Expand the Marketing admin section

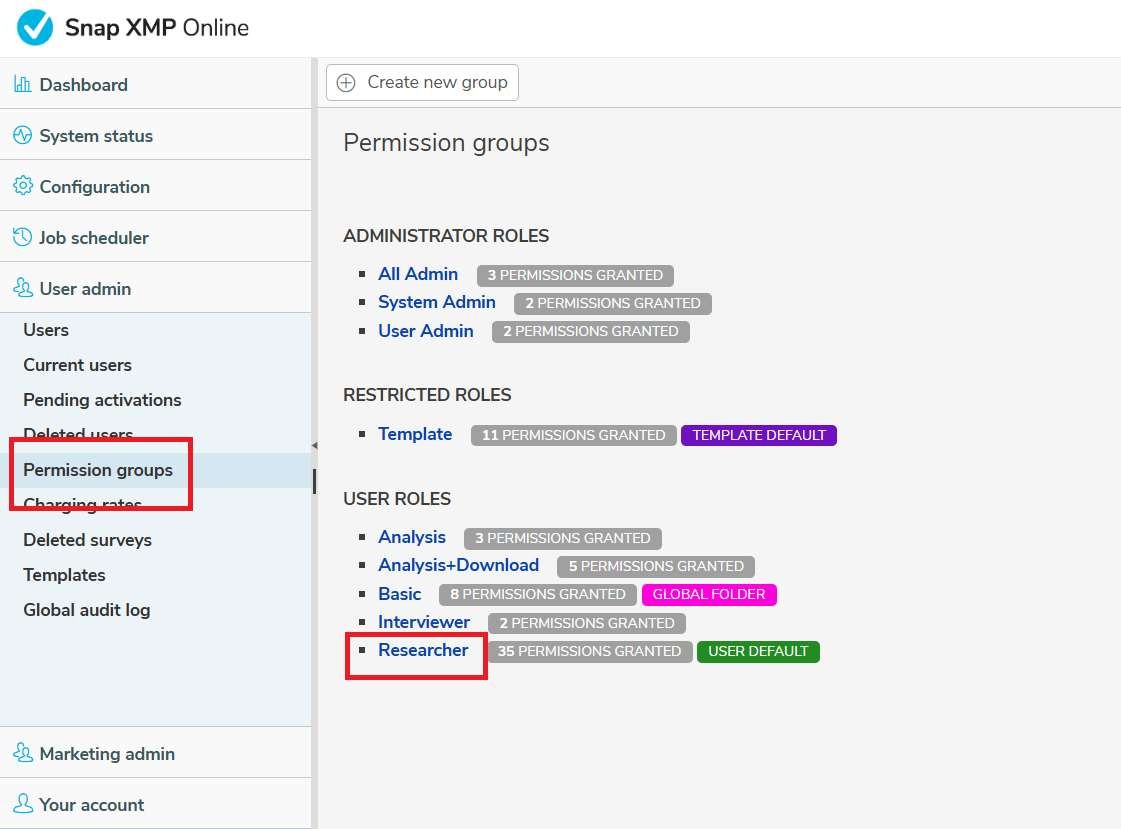click(x=107, y=754)
